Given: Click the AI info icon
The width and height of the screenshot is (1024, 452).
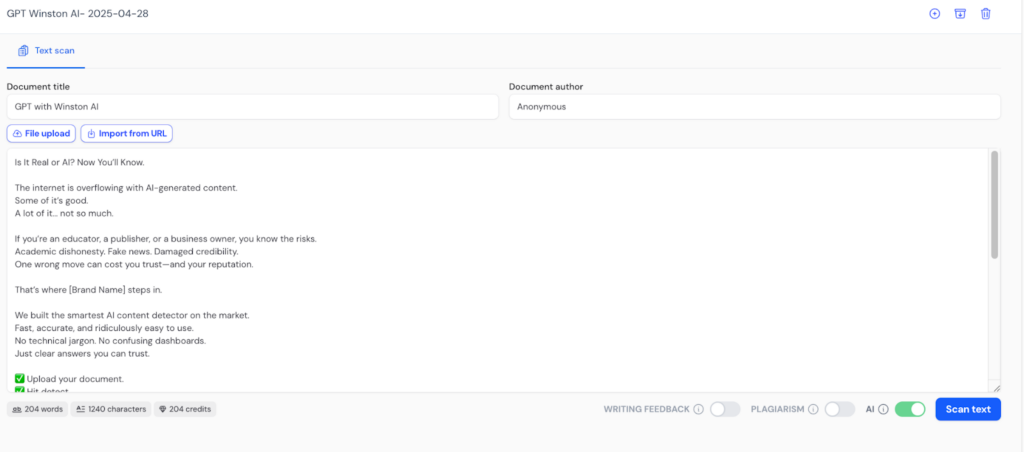Looking at the screenshot, I should point(884,410).
